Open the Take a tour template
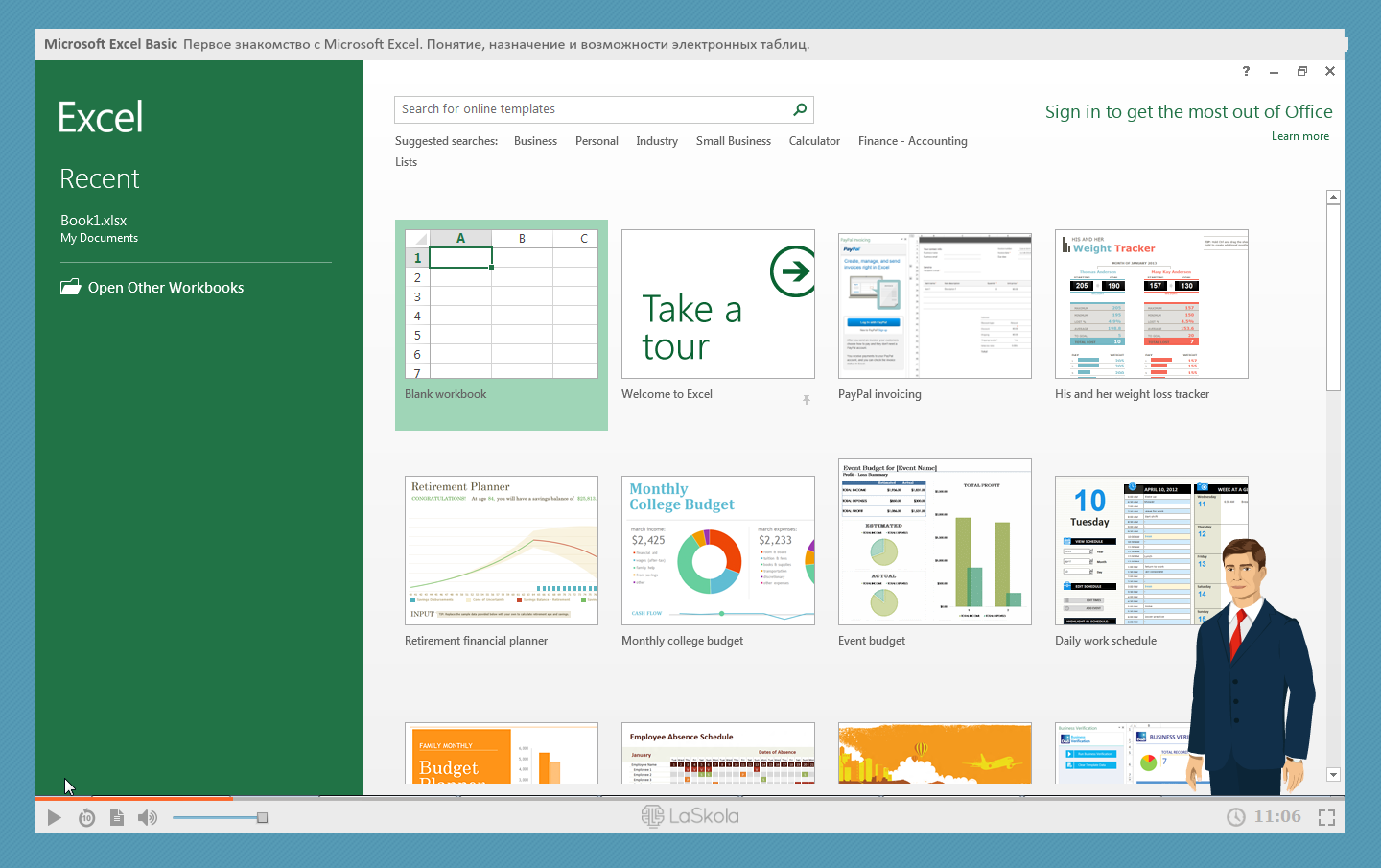 coord(717,304)
